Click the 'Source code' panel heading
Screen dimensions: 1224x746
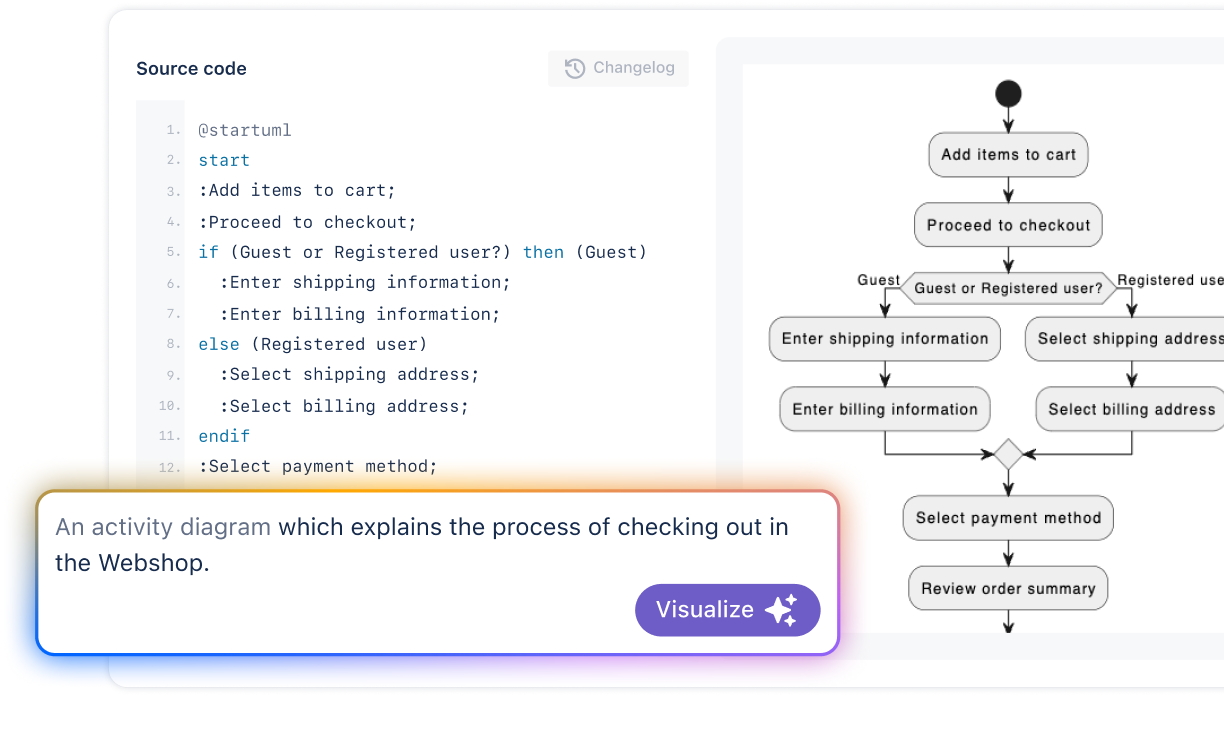coord(191,69)
